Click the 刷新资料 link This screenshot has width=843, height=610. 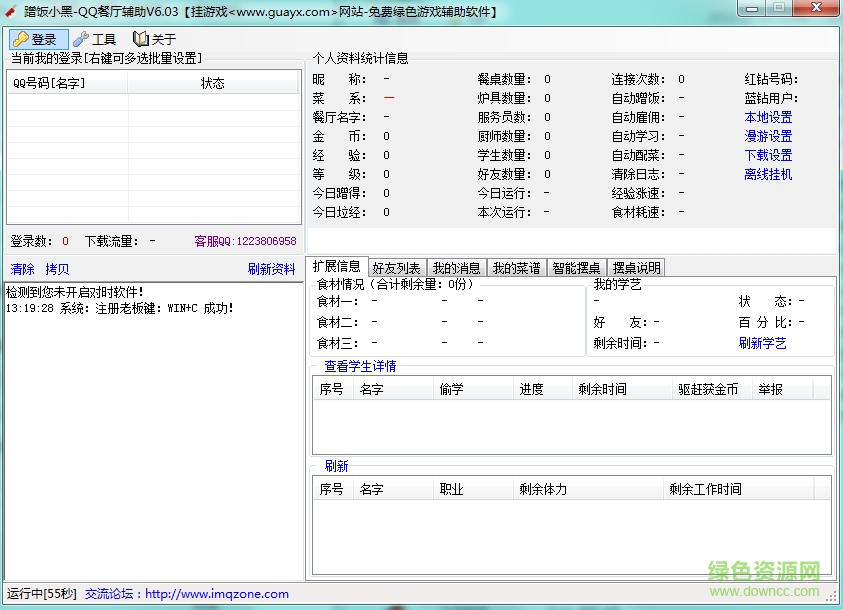coord(271,269)
